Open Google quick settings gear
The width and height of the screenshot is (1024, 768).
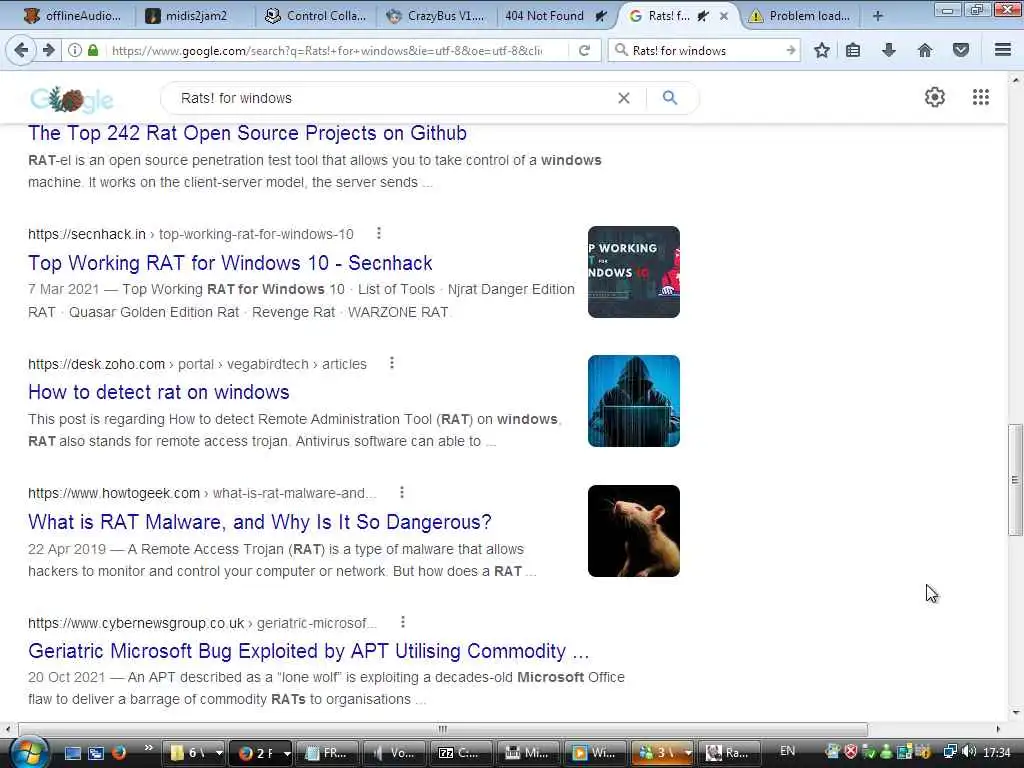tap(935, 97)
